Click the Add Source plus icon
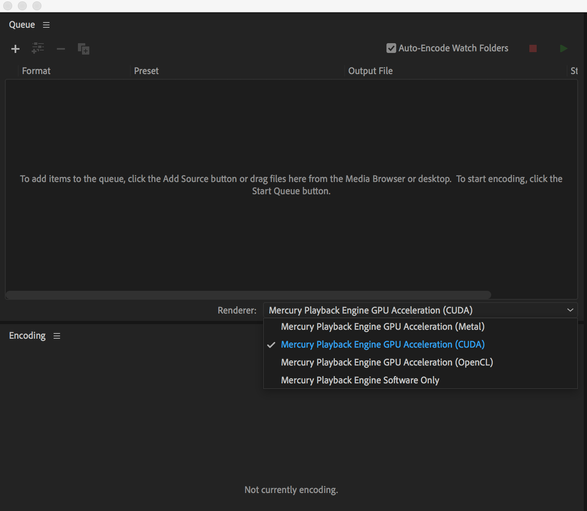This screenshot has width=587, height=511. [x=15, y=49]
